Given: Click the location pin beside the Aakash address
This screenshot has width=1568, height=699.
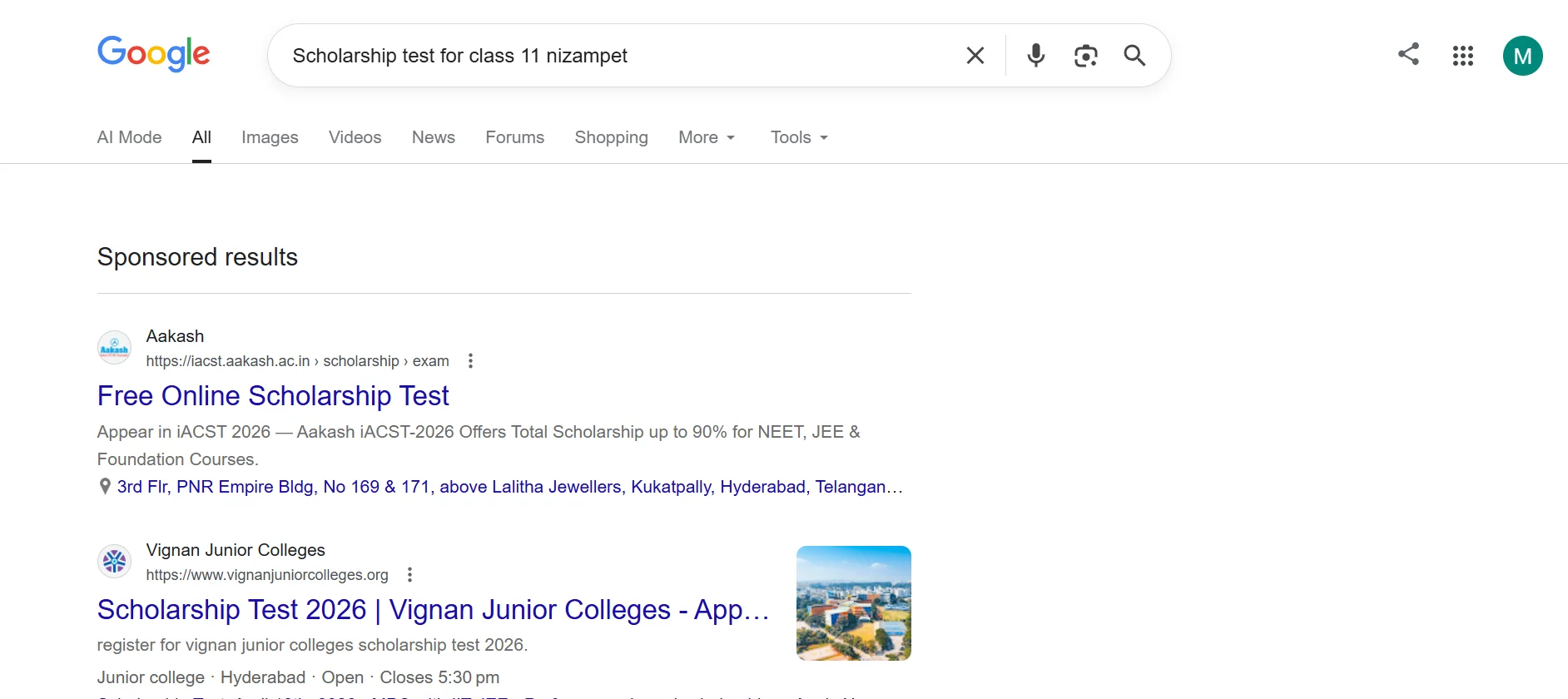Looking at the screenshot, I should 105,487.
